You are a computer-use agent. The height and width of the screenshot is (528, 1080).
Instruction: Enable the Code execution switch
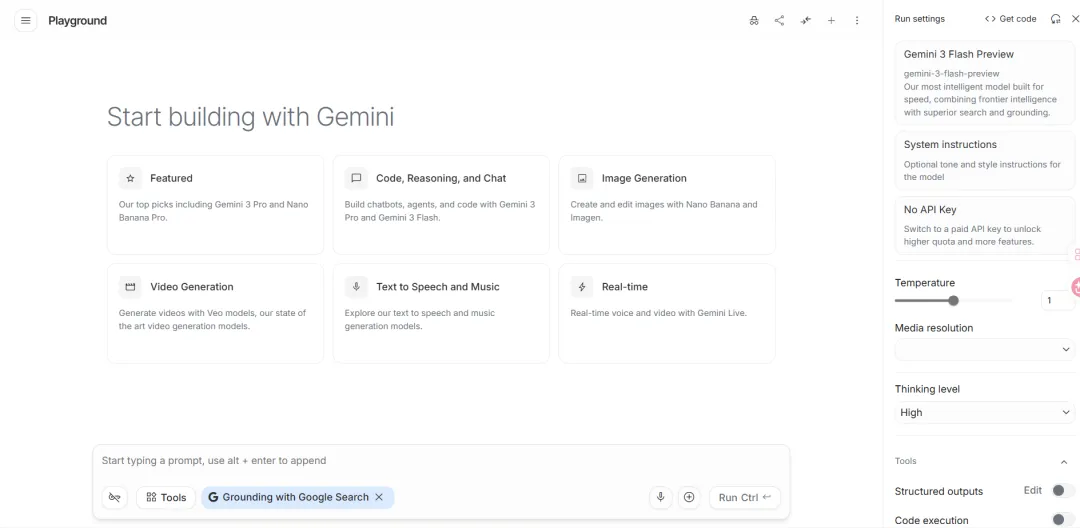[1062, 520]
